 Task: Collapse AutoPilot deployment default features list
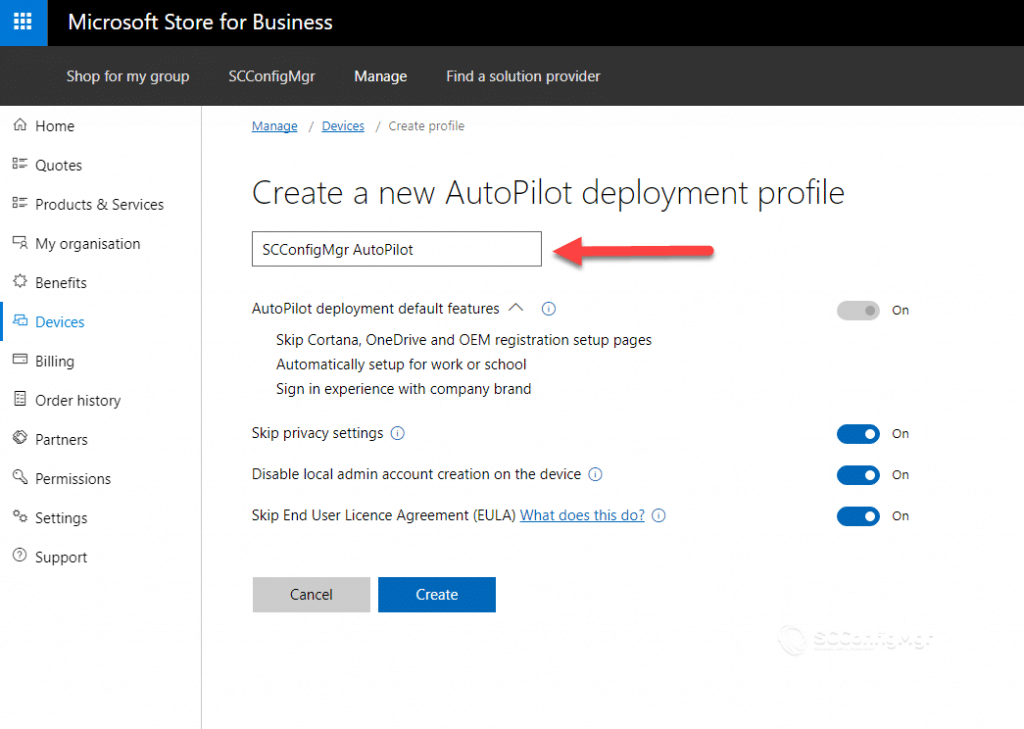[x=518, y=308]
